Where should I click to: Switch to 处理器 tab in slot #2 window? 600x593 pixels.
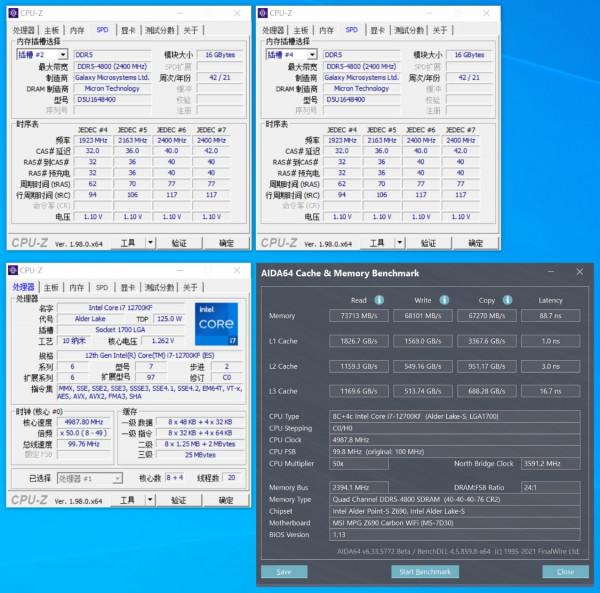coord(23,30)
